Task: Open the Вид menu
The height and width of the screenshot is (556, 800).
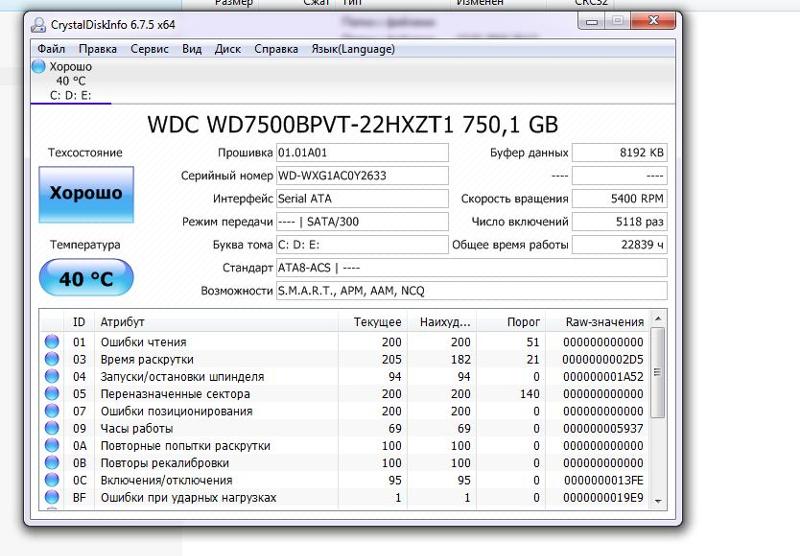Action: [192, 49]
